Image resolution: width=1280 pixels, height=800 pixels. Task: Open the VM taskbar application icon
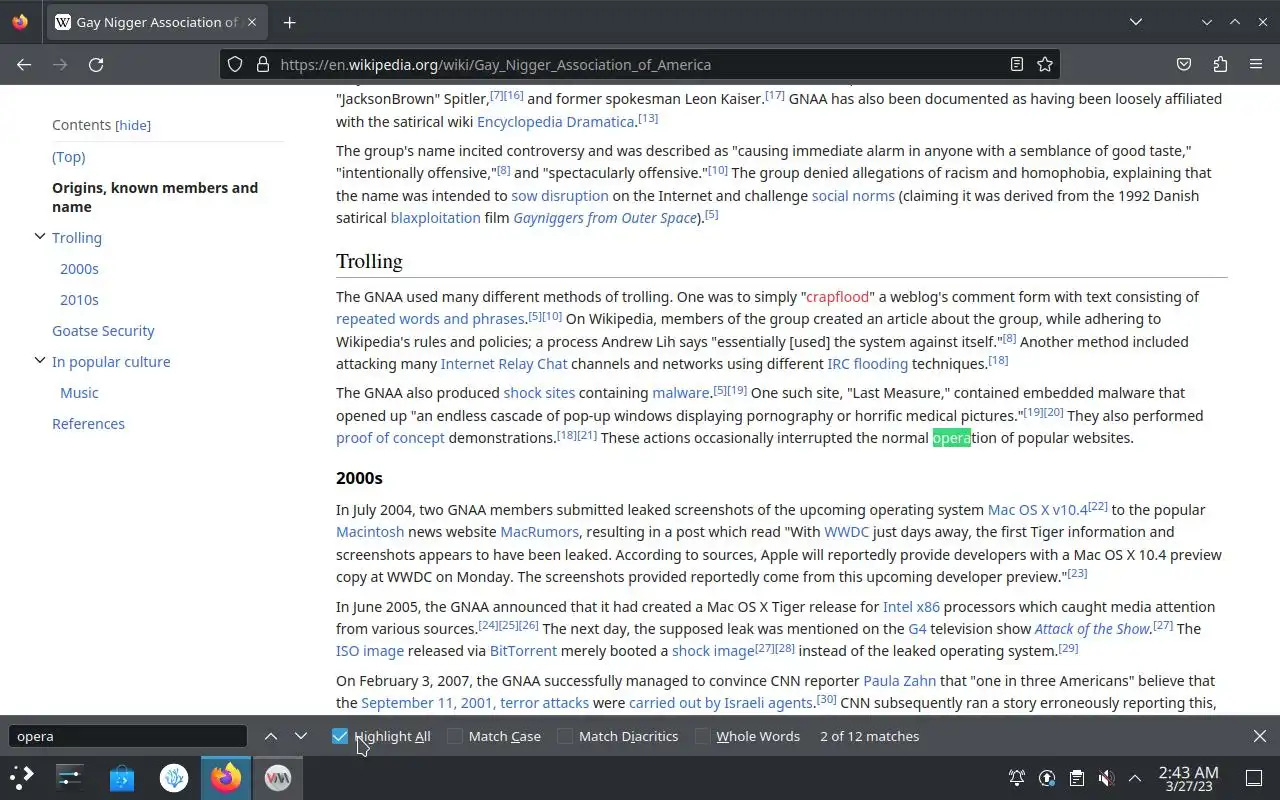[x=278, y=777]
